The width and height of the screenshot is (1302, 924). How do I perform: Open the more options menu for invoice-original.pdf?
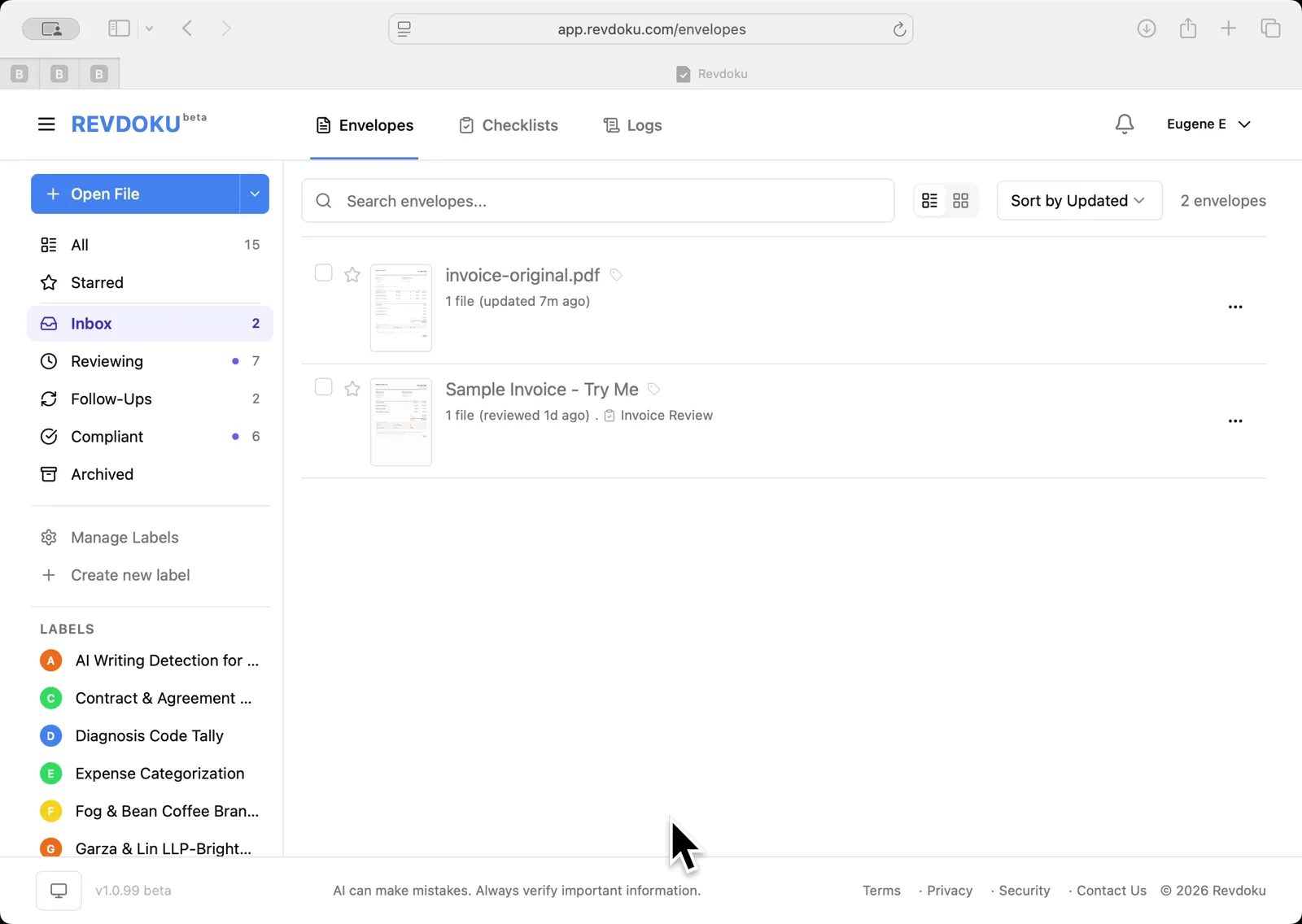tap(1234, 307)
